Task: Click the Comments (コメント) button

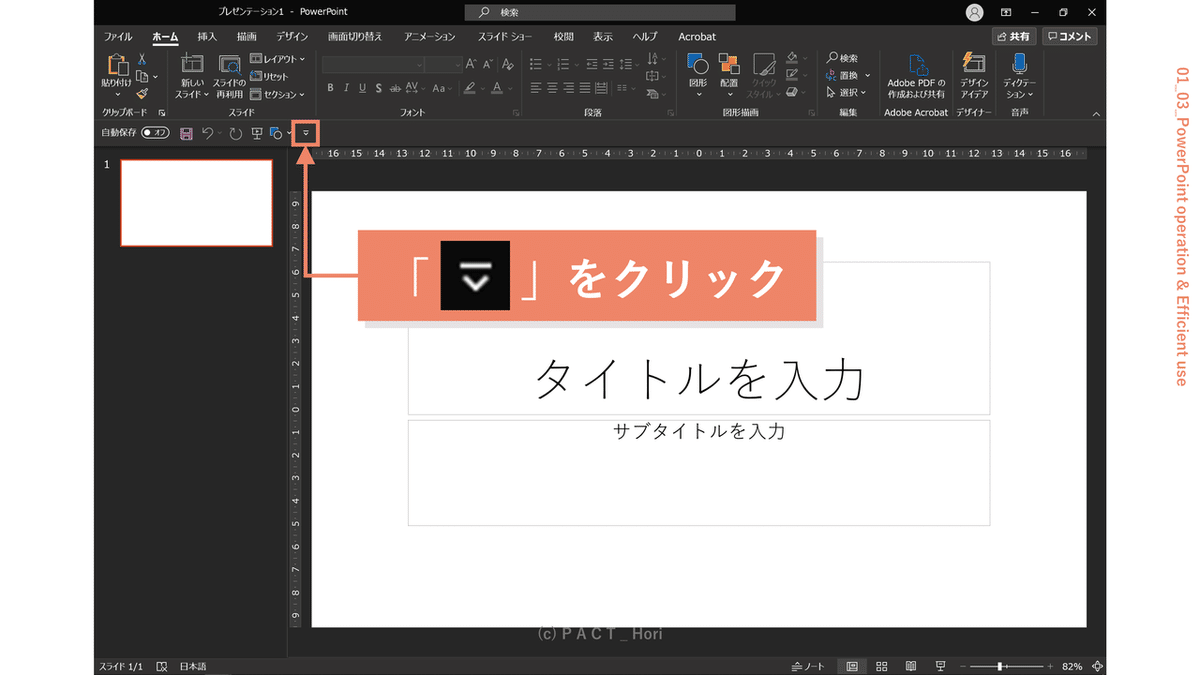Action: coord(1069,36)
